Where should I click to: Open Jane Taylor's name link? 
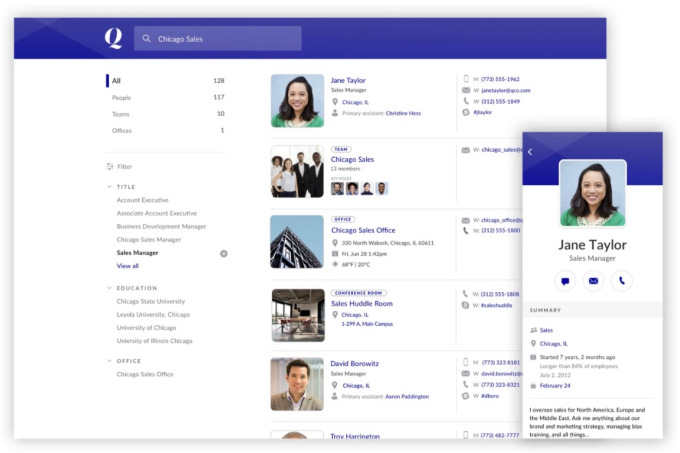(348, 80)
